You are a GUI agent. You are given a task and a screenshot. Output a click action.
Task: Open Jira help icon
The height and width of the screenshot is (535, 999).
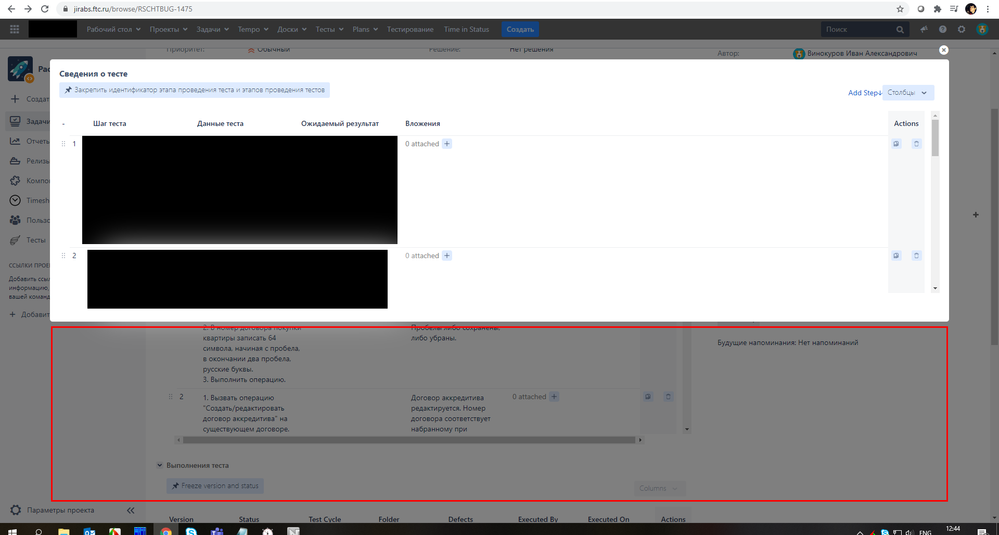[942, 29]
